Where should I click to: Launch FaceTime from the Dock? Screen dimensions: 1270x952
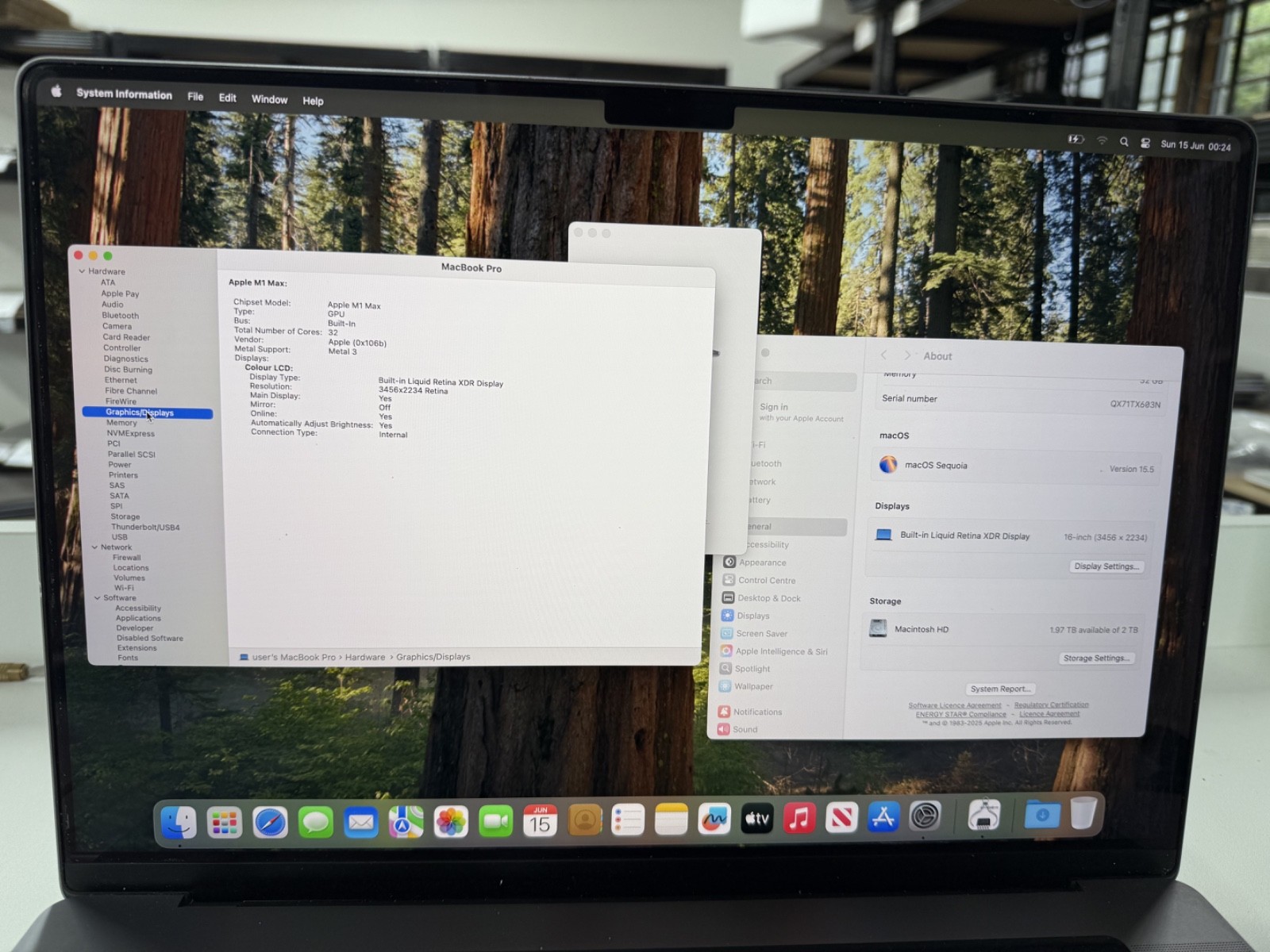coord(496,821)
